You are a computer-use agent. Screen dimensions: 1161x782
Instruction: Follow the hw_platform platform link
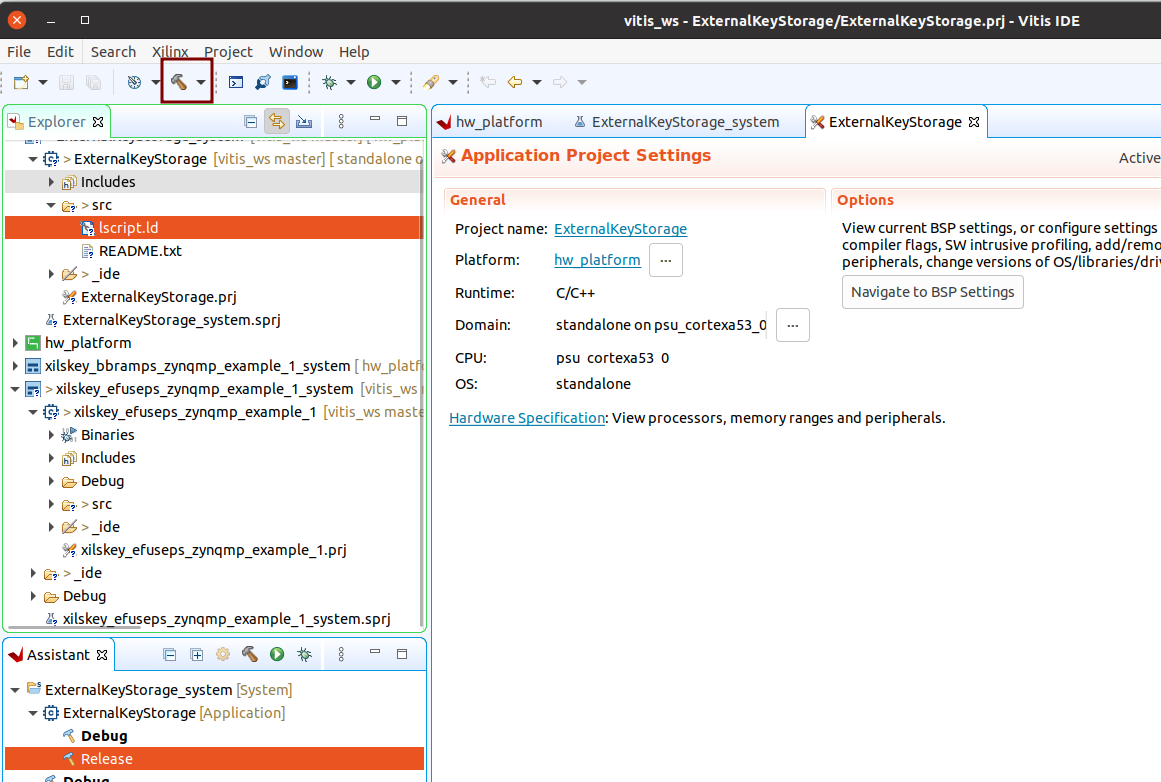[597, 260]
